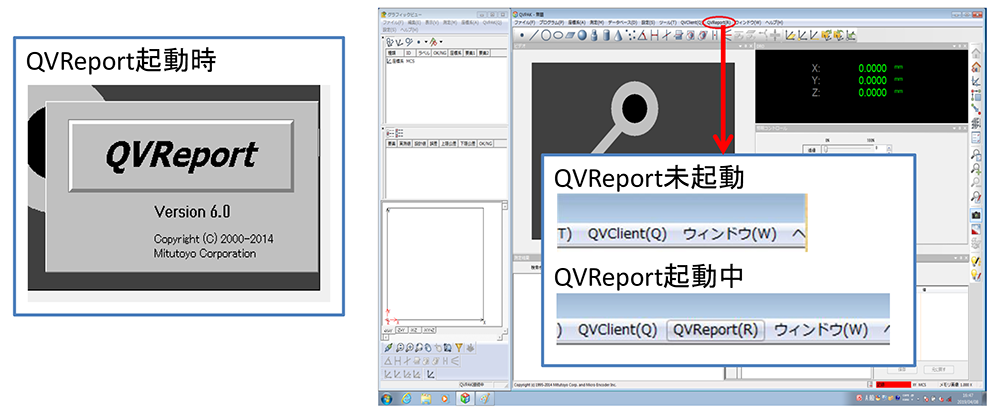Open ヘルプ(H) menu in QVPAK window

click(774, 22)
